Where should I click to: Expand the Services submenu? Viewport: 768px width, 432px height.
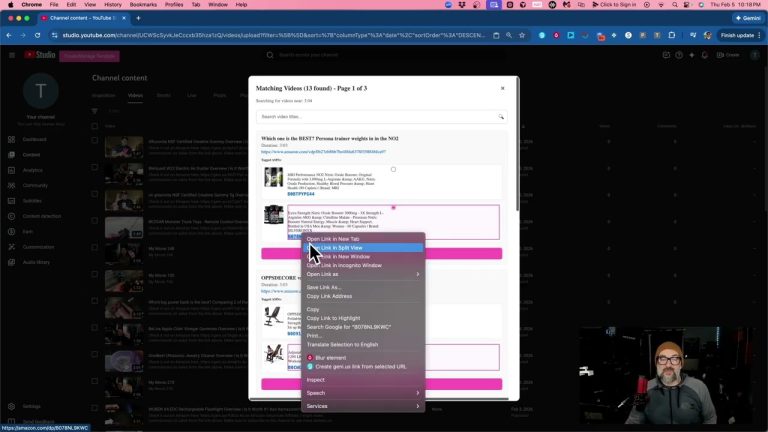coord(363,407)
